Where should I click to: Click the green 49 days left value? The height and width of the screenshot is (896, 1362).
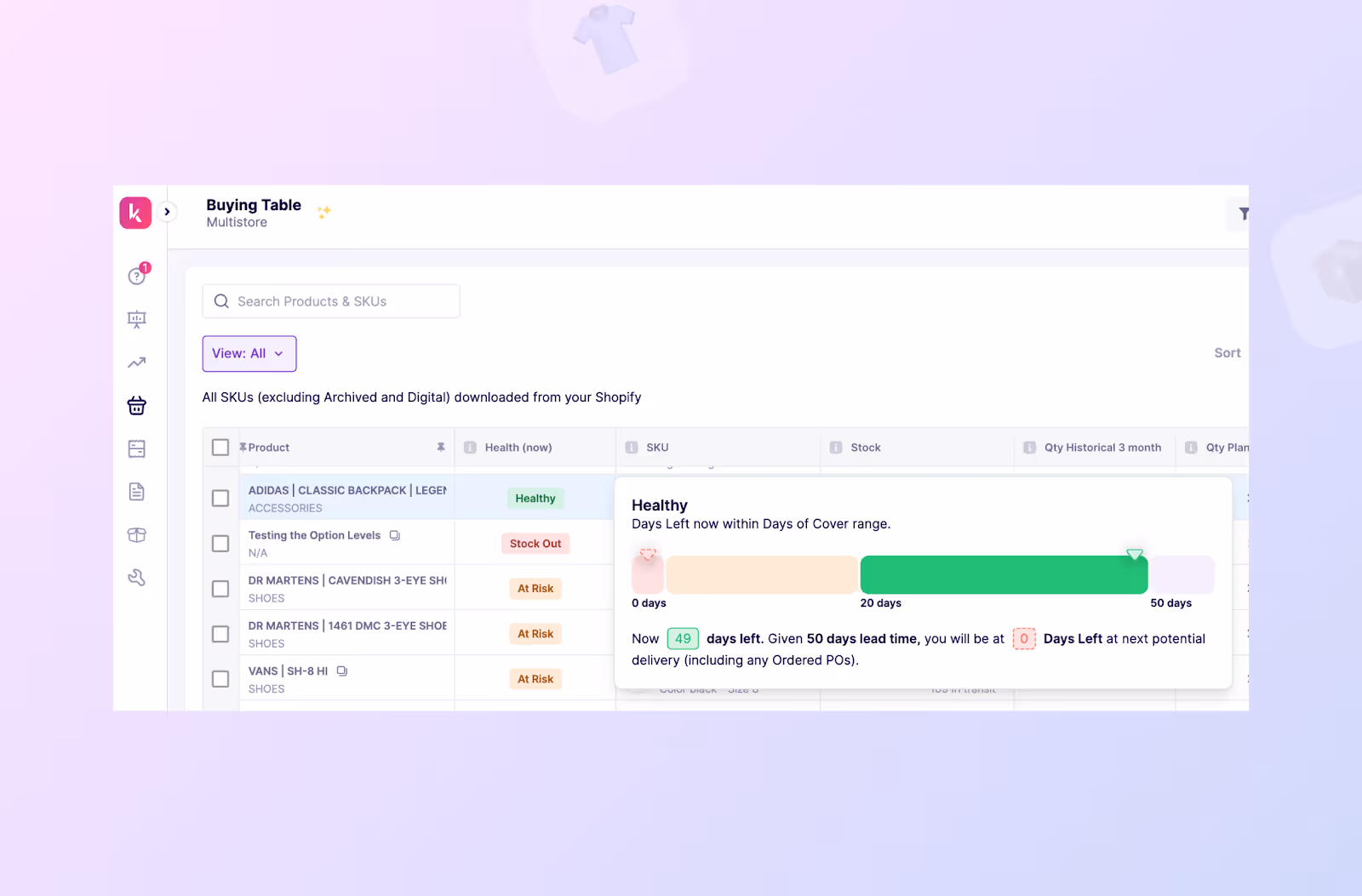tap(683, 639)
